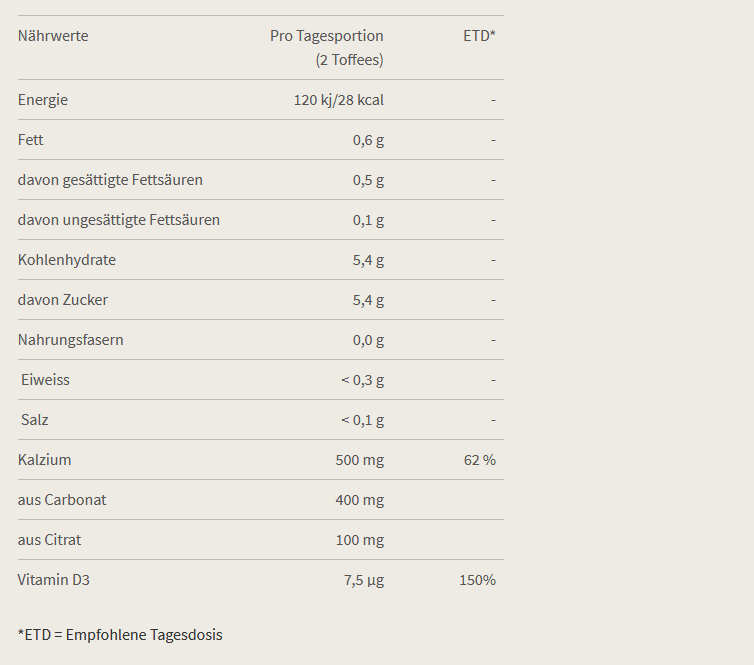Select the Pro Tagesportion header text
754x665 pixels.
327,36
